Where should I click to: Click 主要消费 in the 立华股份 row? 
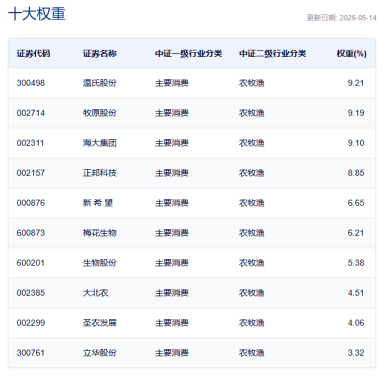click(x=172, y=353)
